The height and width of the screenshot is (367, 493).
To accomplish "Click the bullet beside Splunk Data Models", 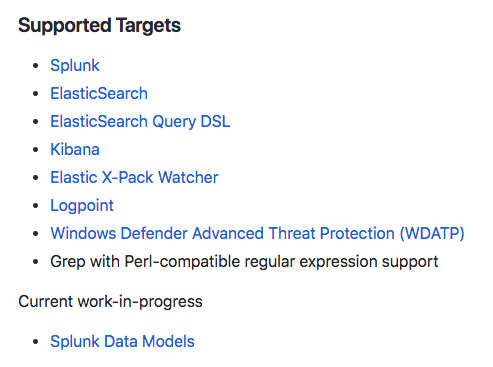I will (x=36, y=342).
